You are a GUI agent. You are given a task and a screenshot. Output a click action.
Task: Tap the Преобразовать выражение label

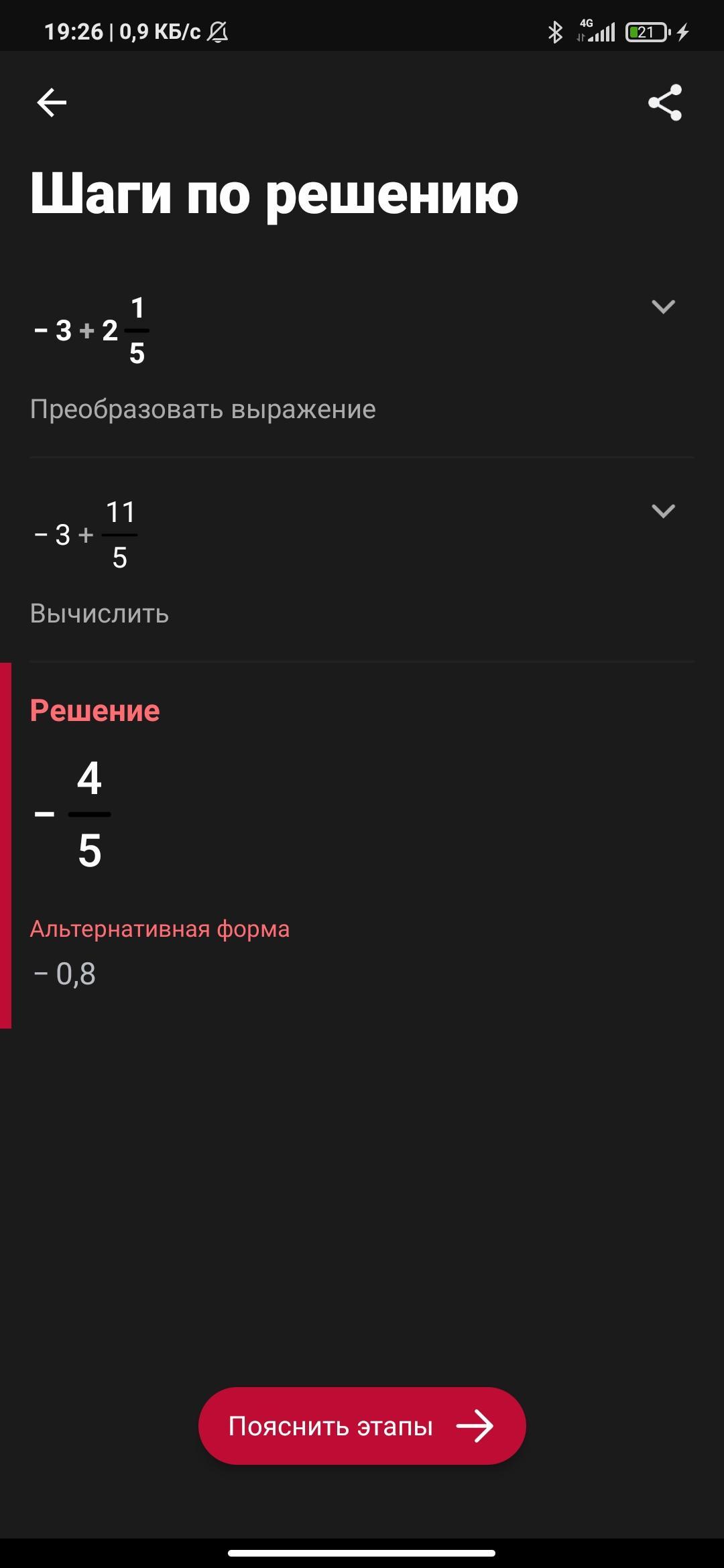(x=202, y=409)
